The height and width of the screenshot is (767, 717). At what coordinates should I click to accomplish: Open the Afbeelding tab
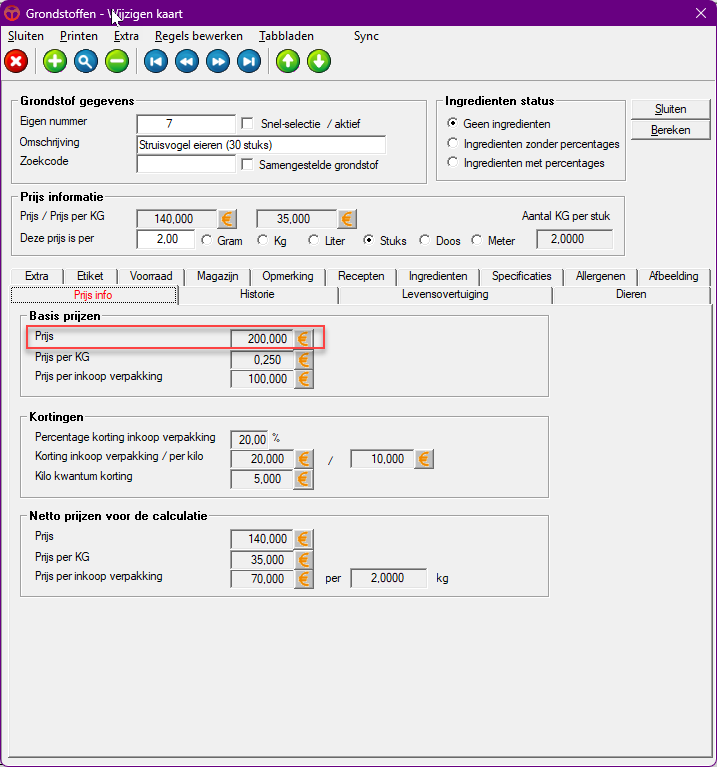673,276
